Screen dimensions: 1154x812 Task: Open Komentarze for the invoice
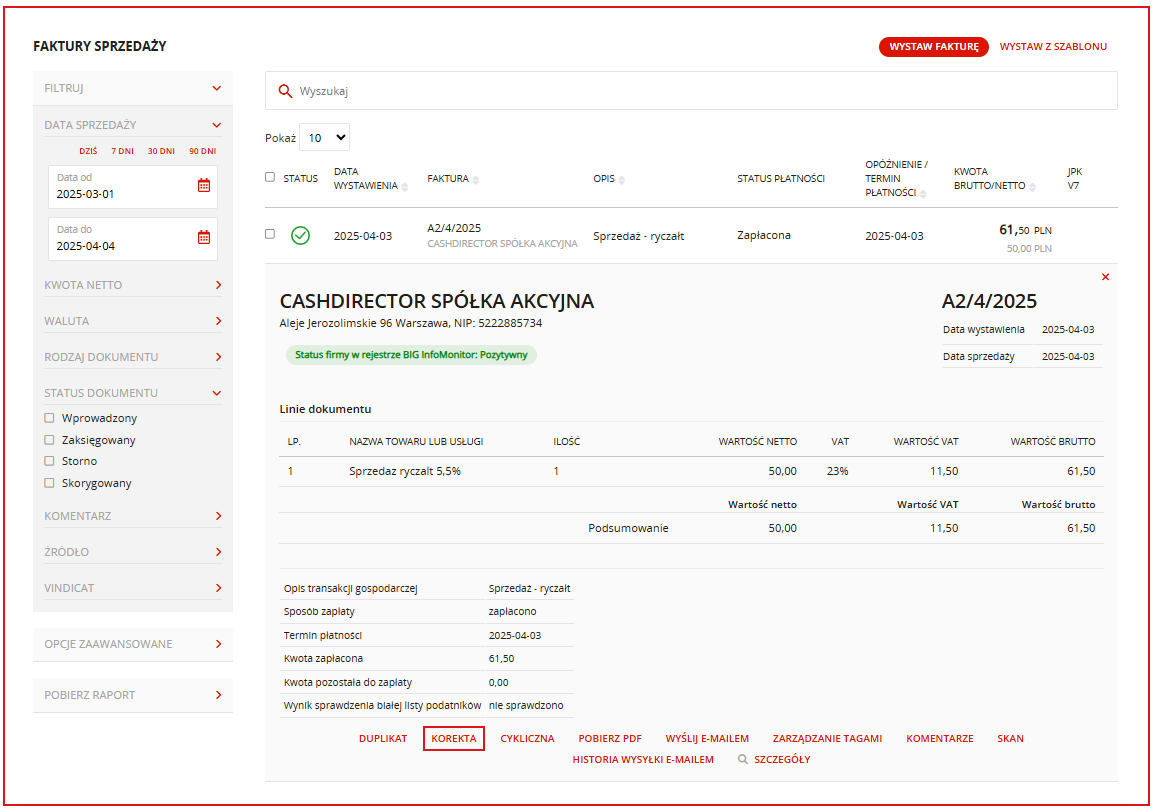point(940,738)
